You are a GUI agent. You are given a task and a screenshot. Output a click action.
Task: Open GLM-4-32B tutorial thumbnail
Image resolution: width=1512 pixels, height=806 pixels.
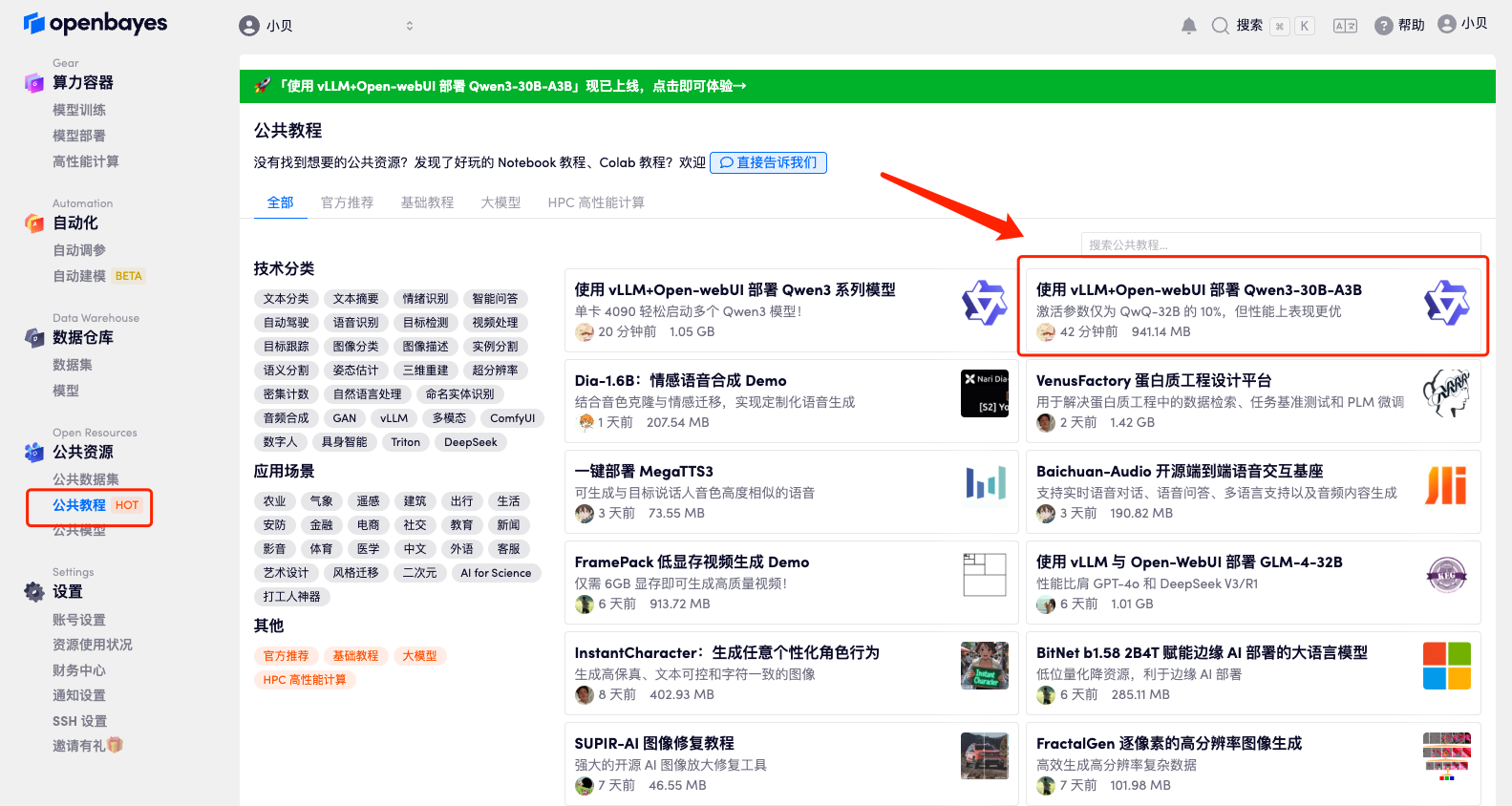[1446, 575]
